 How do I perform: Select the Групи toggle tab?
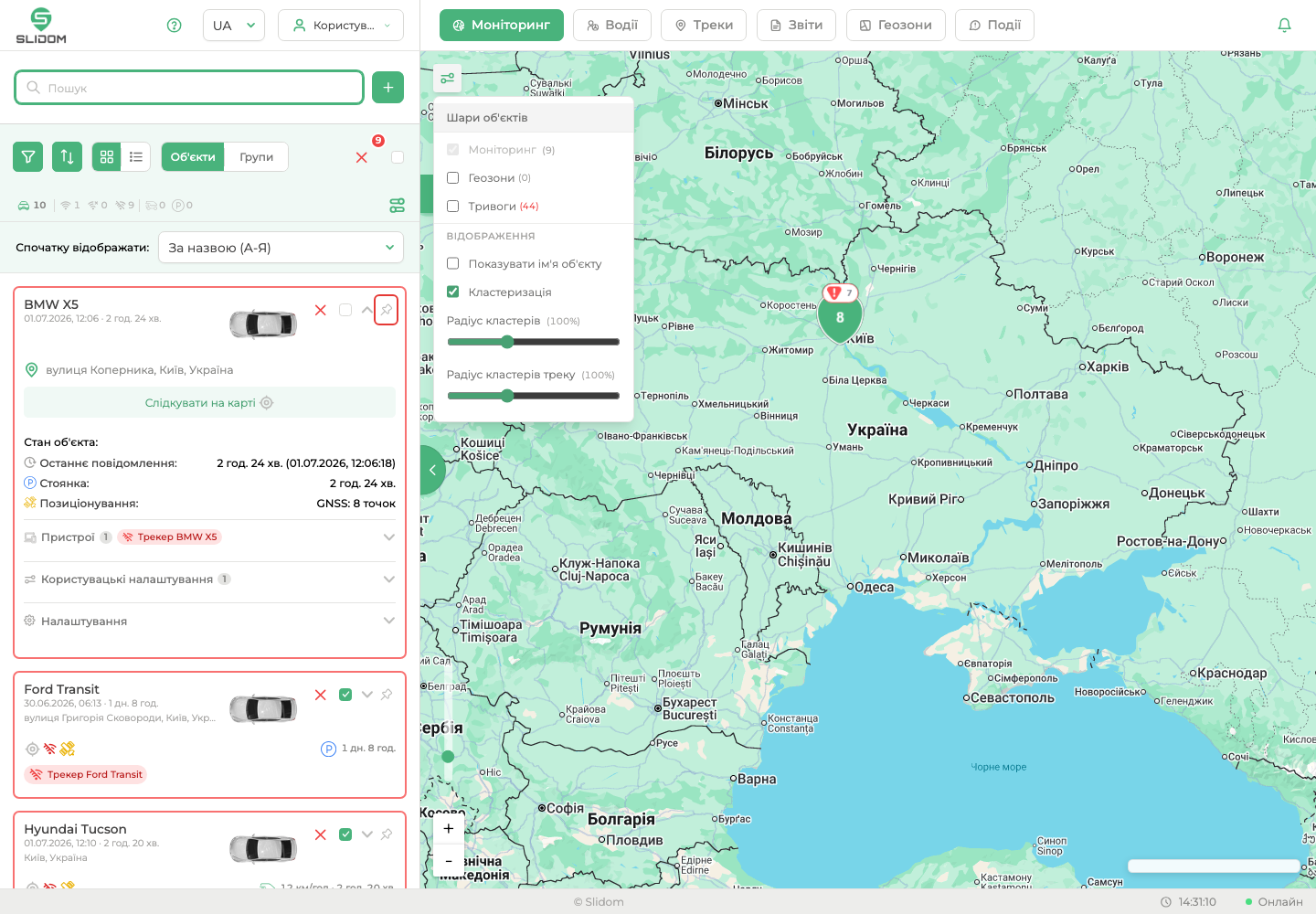point(257,157)
